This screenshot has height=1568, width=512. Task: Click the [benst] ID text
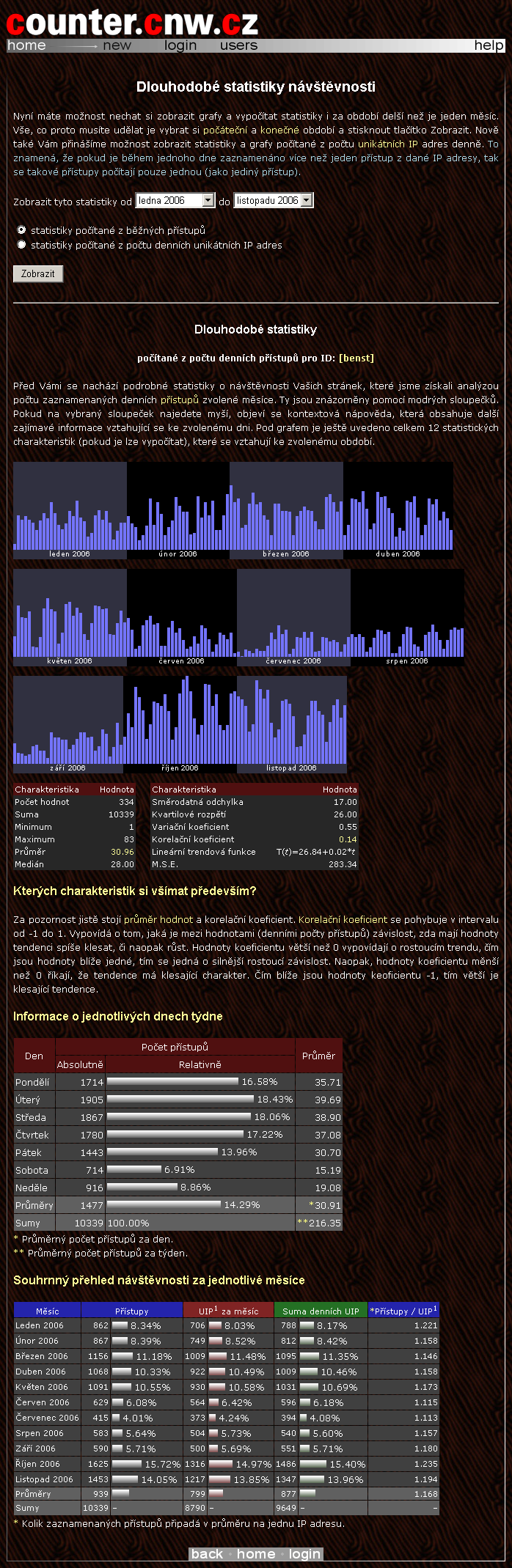pyautogui.click(x=356, y=358)
